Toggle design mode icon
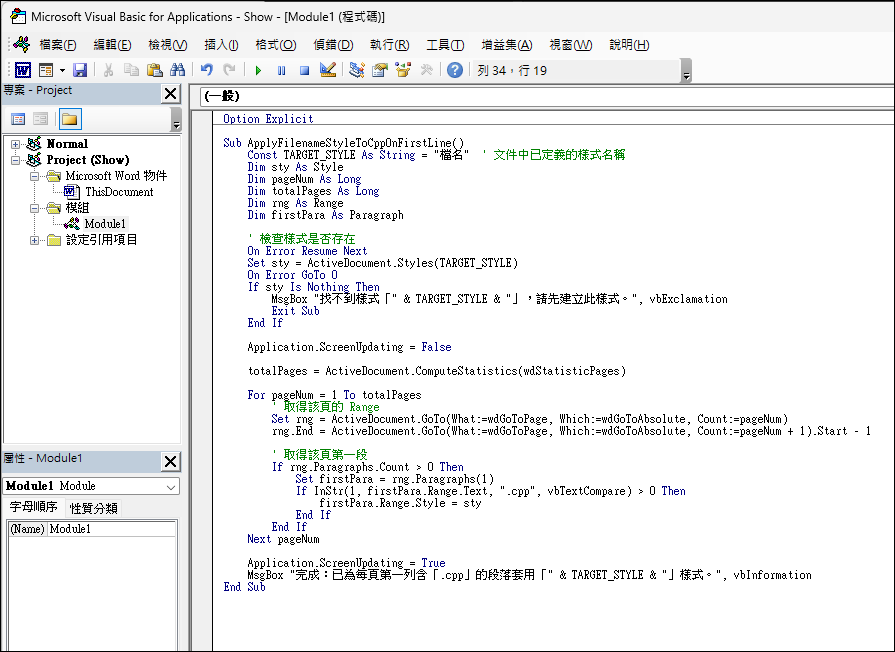 (x=327, y=70)
